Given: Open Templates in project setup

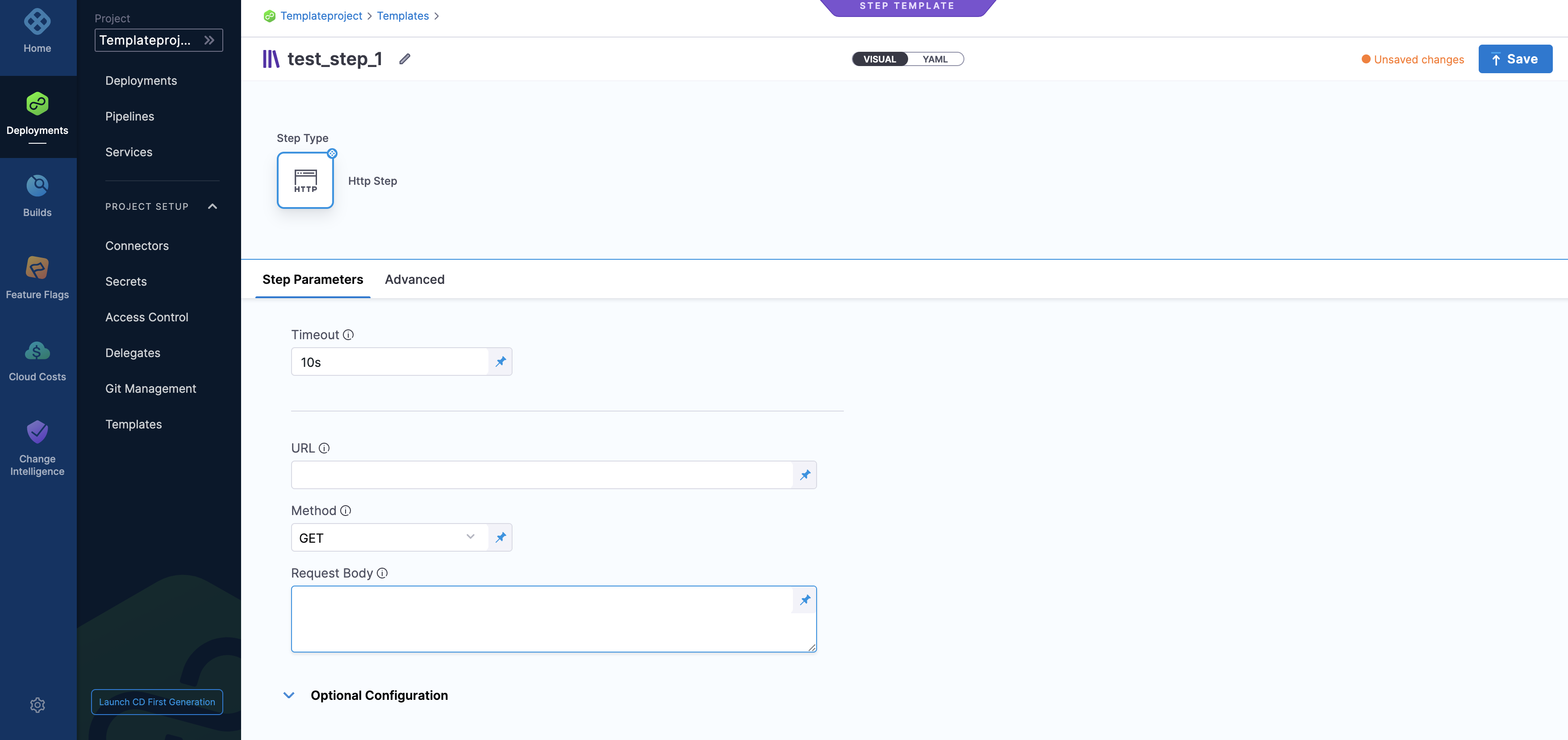Looking at the screenshot, I should 133,424.
